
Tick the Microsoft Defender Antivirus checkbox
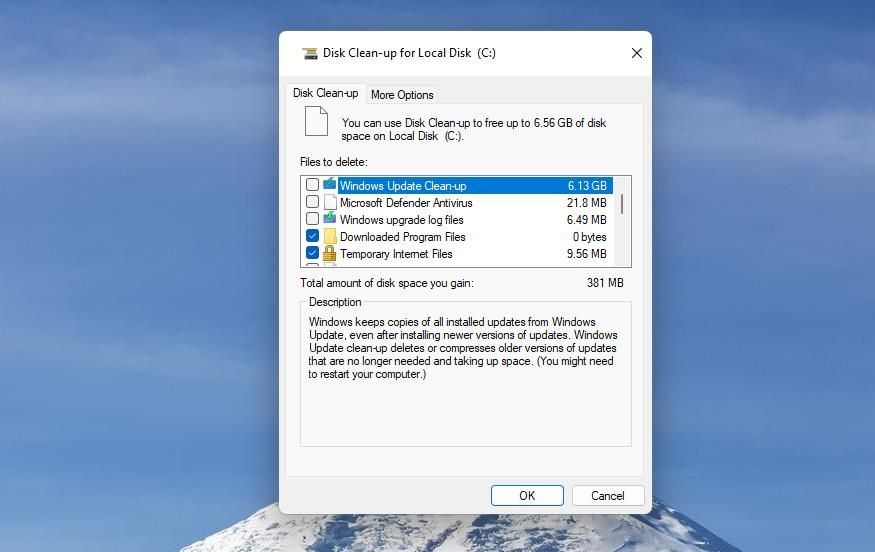tap(312, 201)
